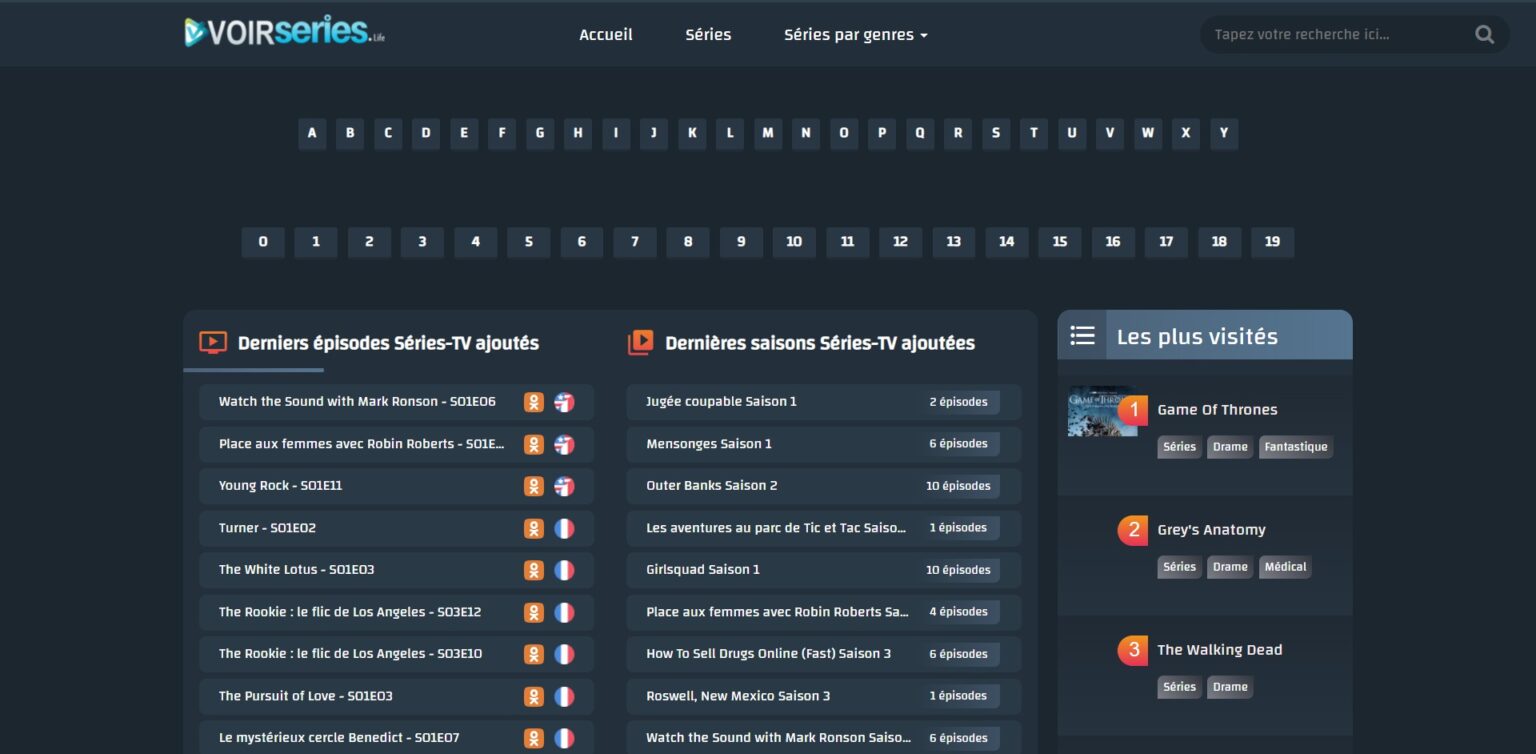
Task: Click orange OK.ru icon for Young Rock S01E11
Action: [x=534, y=486]
